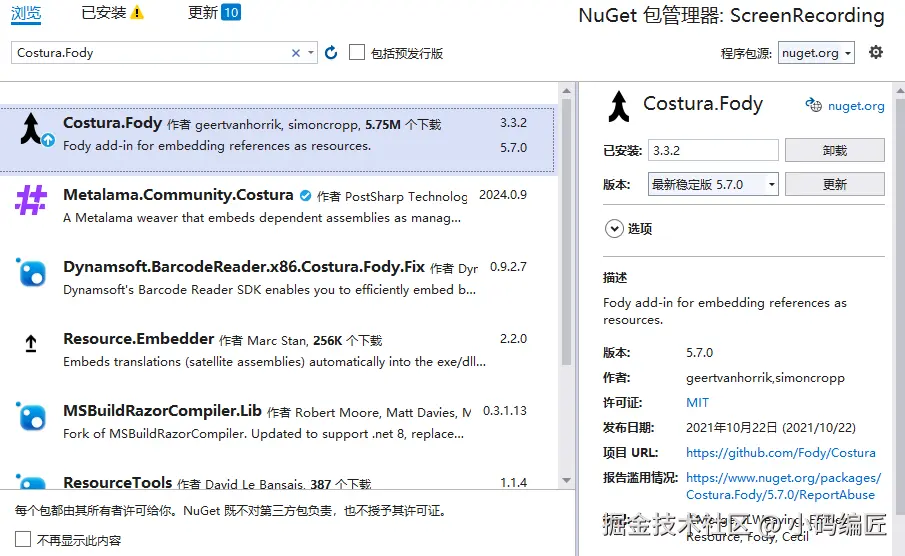This screenshot has height=556, width=905.
Task: Click the updates count badge 10
Action: pyautogui.click(x=231, y=12)
